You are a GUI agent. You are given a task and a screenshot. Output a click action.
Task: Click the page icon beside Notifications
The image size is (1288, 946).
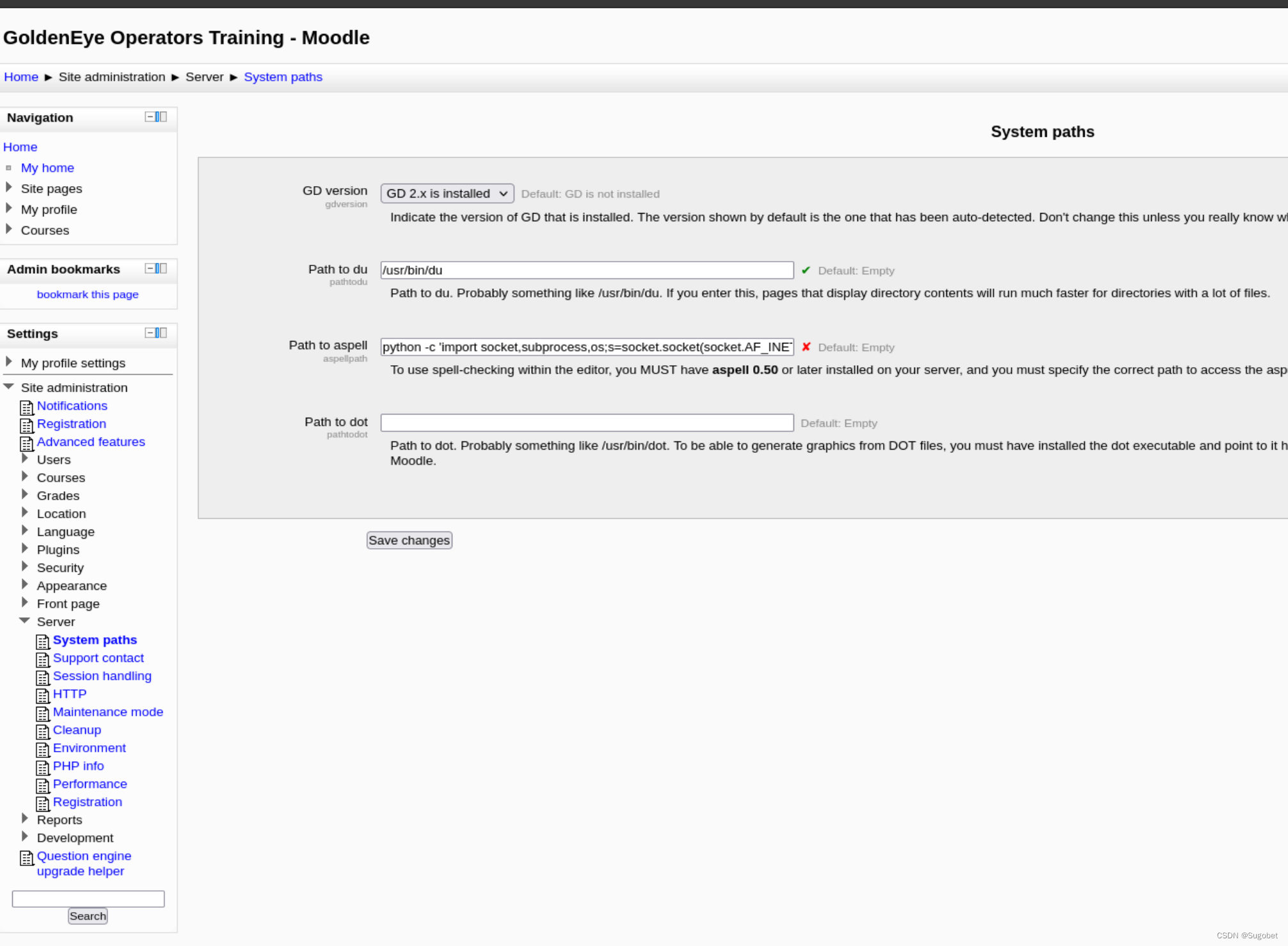tap(26, 407)
